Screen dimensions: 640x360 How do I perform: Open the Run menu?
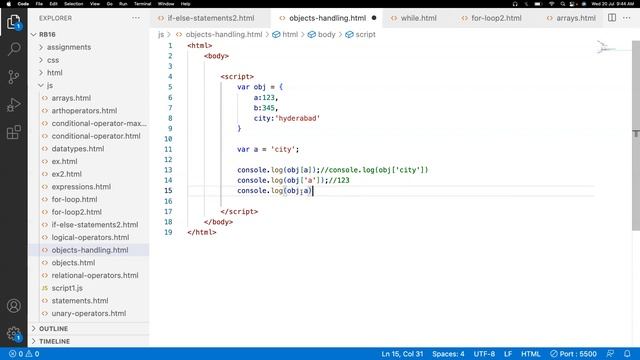point(123,4)
